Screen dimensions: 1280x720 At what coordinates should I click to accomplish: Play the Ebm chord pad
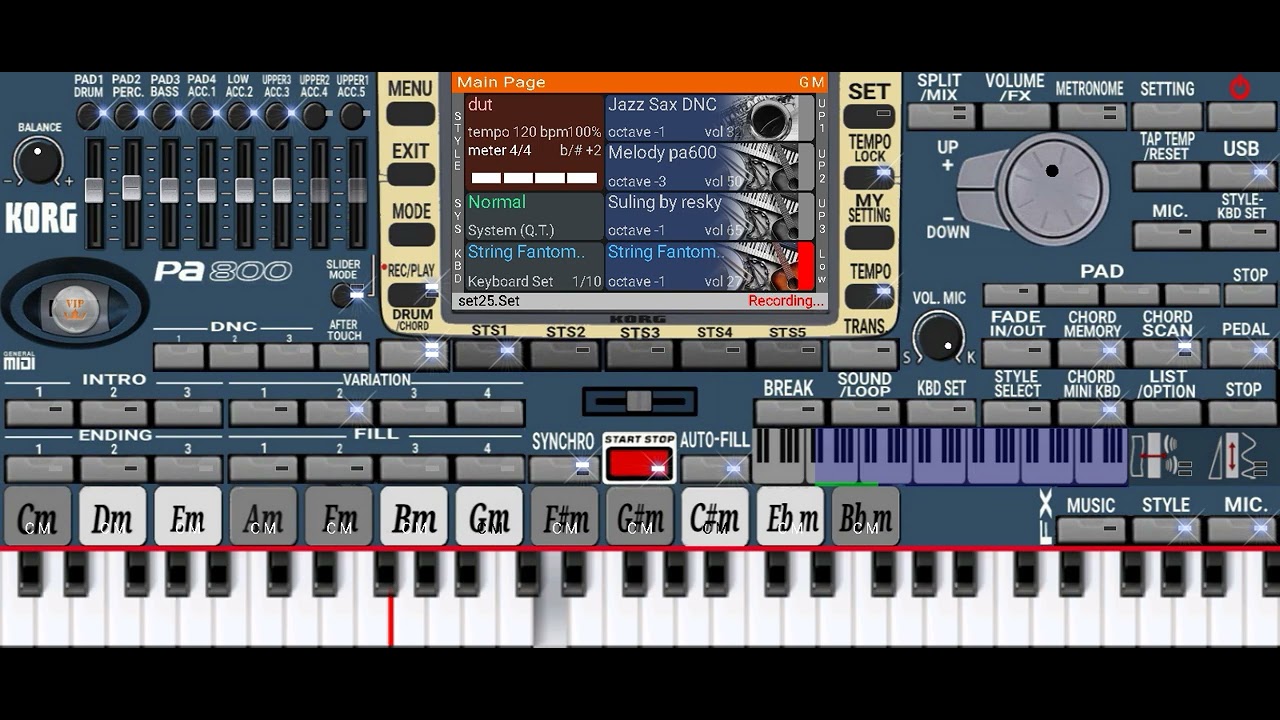tap(791, 517)
